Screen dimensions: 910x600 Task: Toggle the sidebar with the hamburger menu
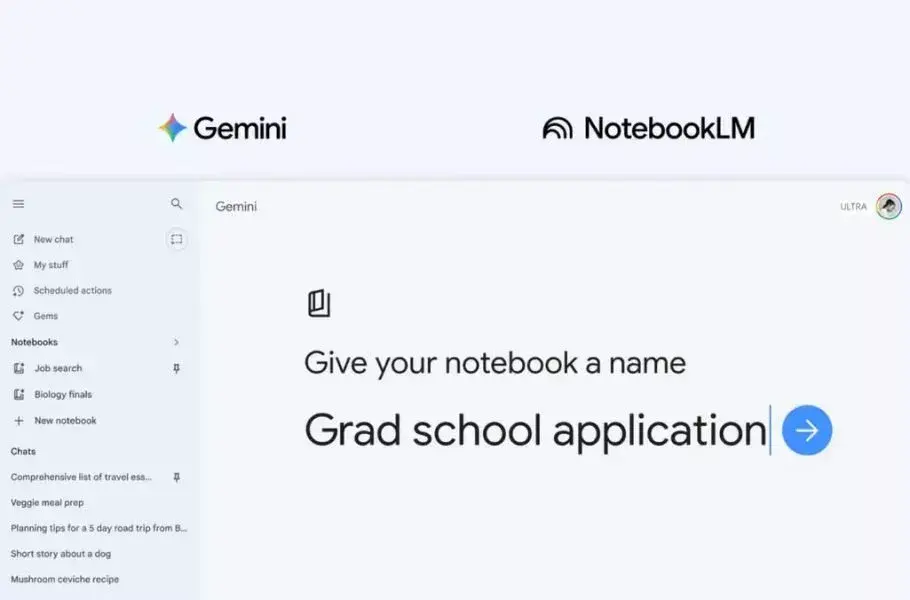[x=18, y=203]
